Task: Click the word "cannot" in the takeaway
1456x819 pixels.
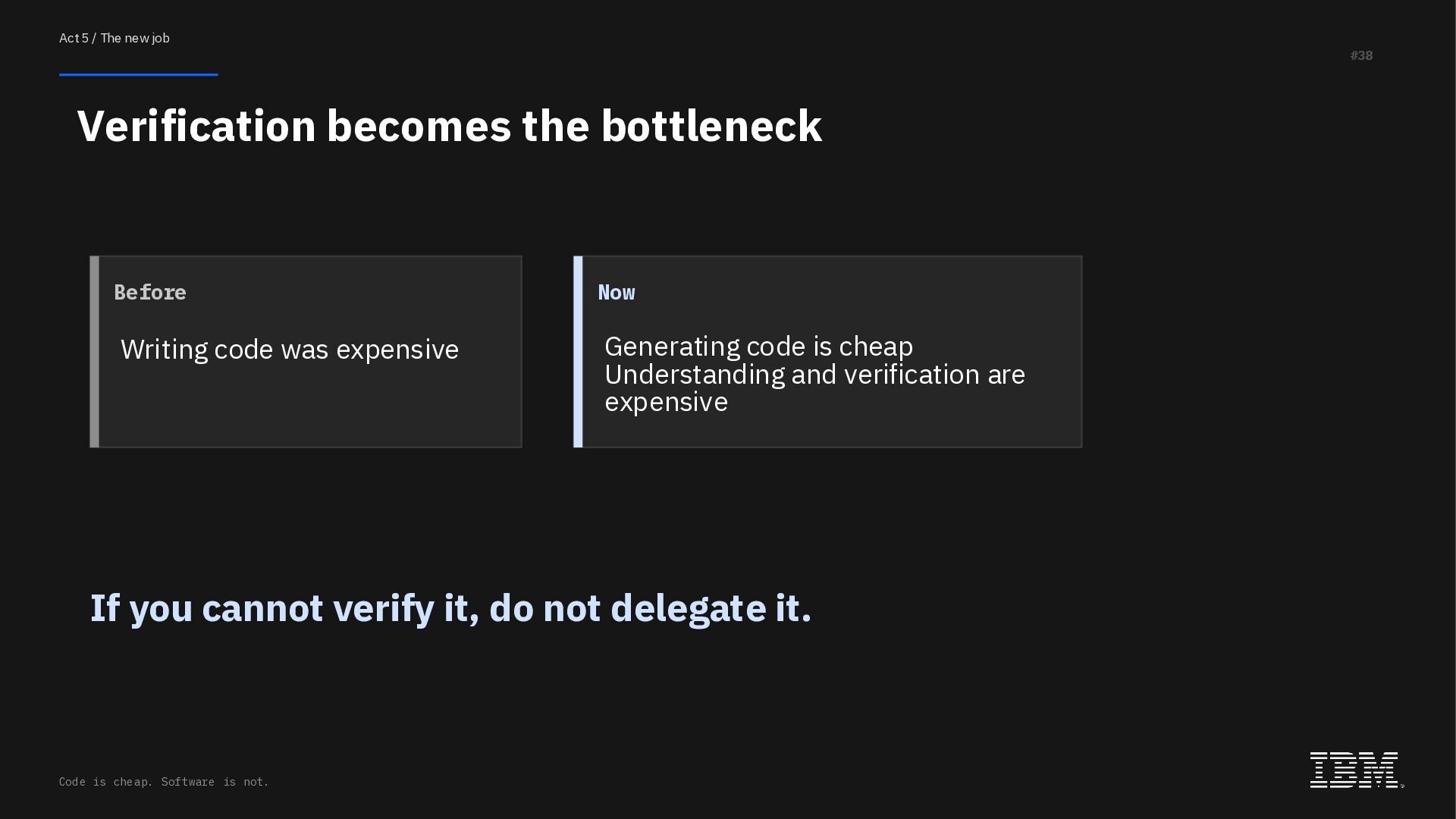Action: pos(262,608)
